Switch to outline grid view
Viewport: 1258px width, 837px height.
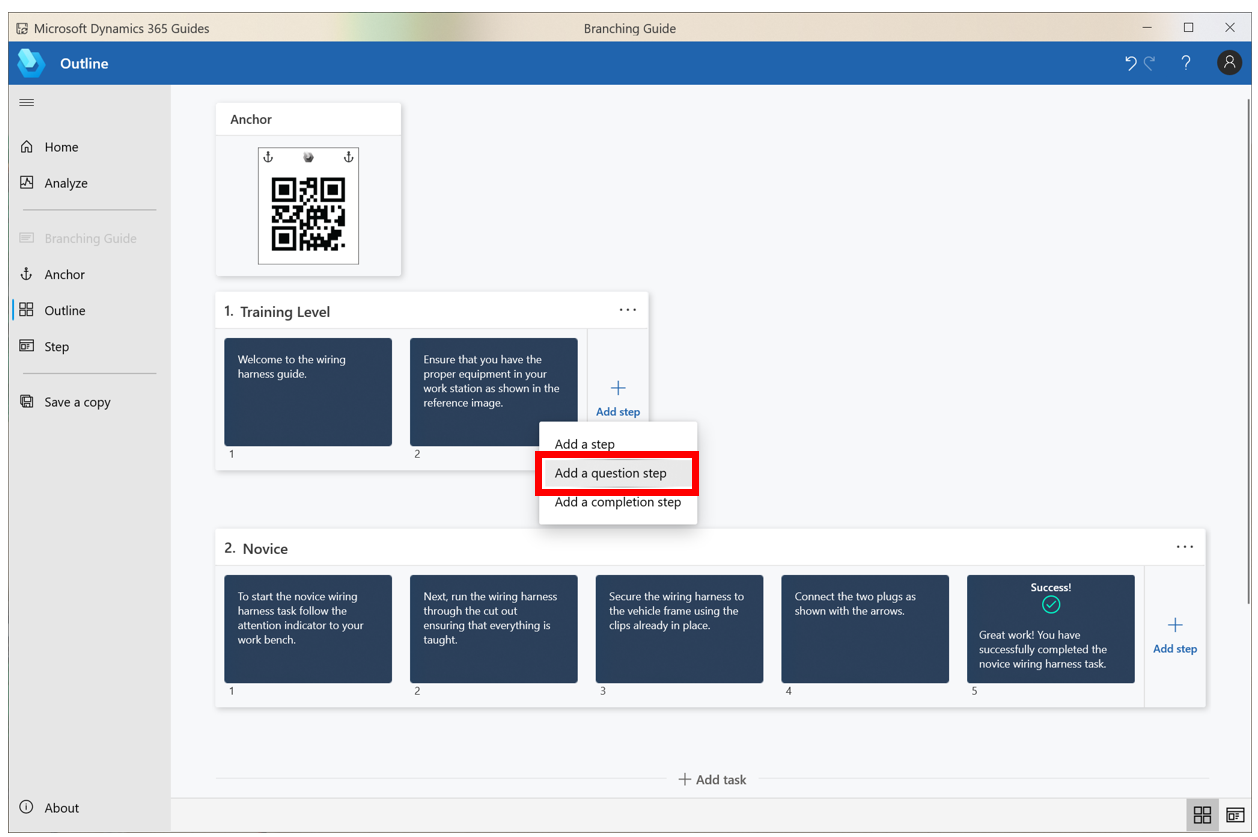click(1203, 814)
